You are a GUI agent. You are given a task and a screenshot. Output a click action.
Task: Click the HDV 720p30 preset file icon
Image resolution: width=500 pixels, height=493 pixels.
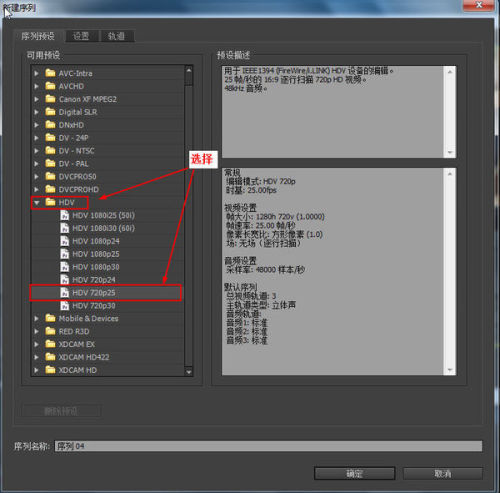pos(65,306)
